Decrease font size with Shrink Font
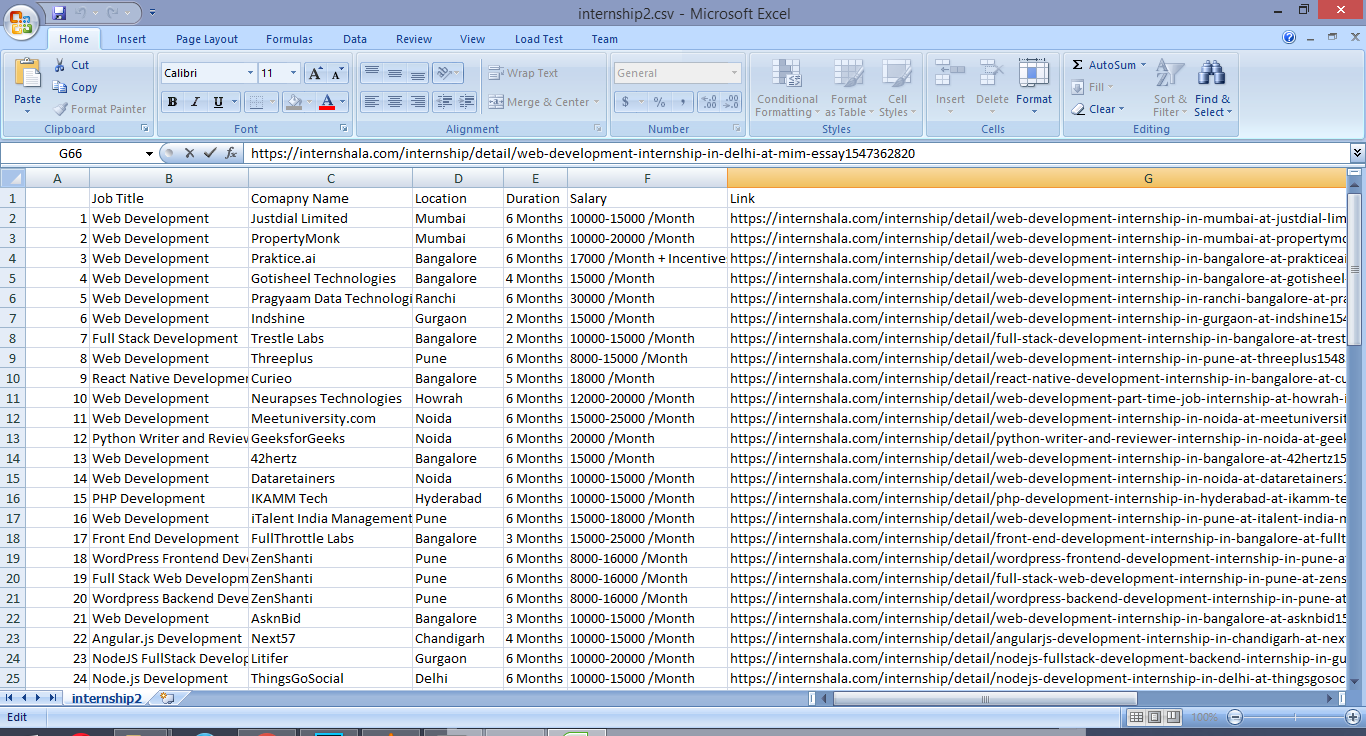The width and height of the screenshot is (1366, 736). 337,73
